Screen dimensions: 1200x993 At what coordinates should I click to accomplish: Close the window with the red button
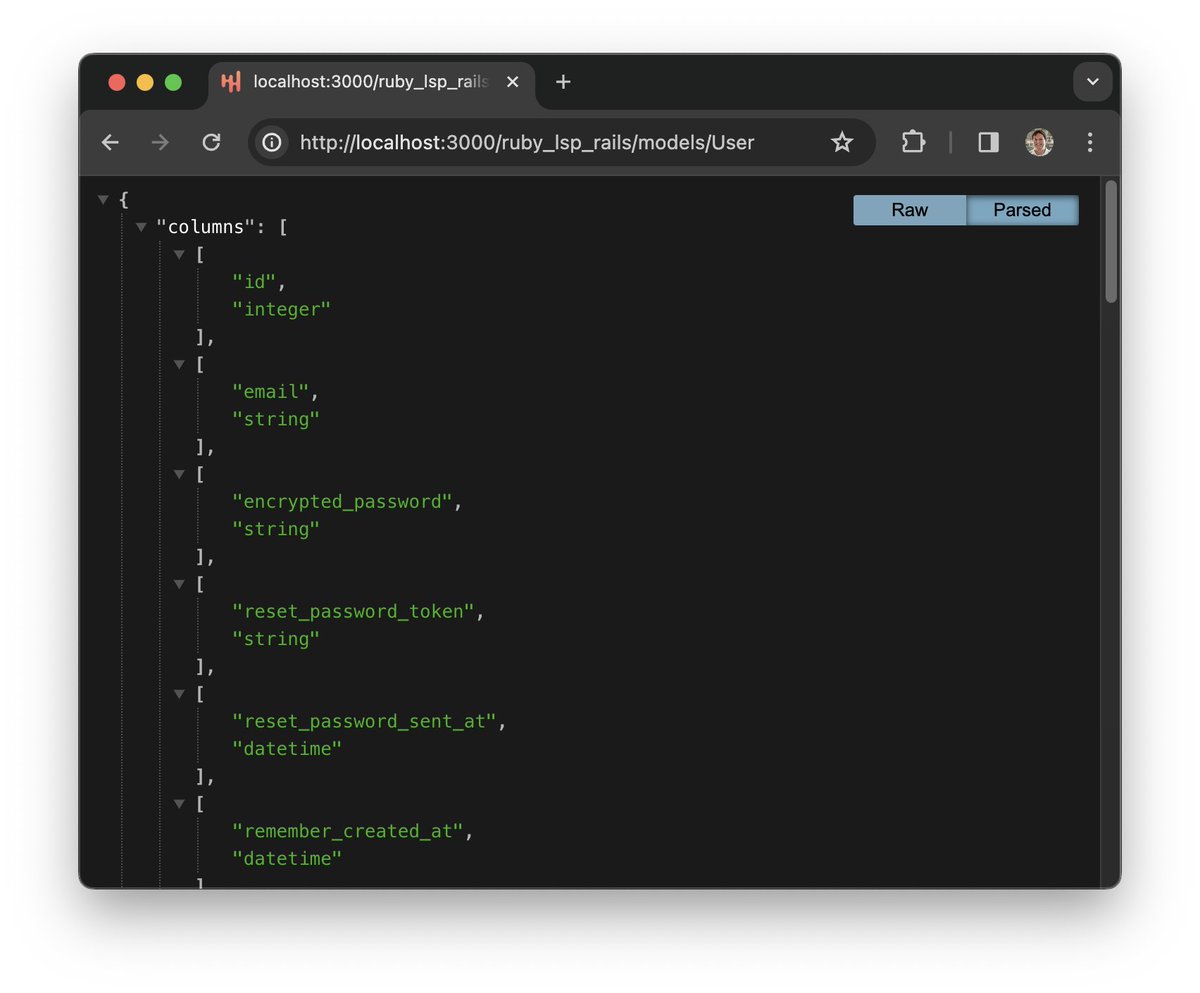point(117,82)
